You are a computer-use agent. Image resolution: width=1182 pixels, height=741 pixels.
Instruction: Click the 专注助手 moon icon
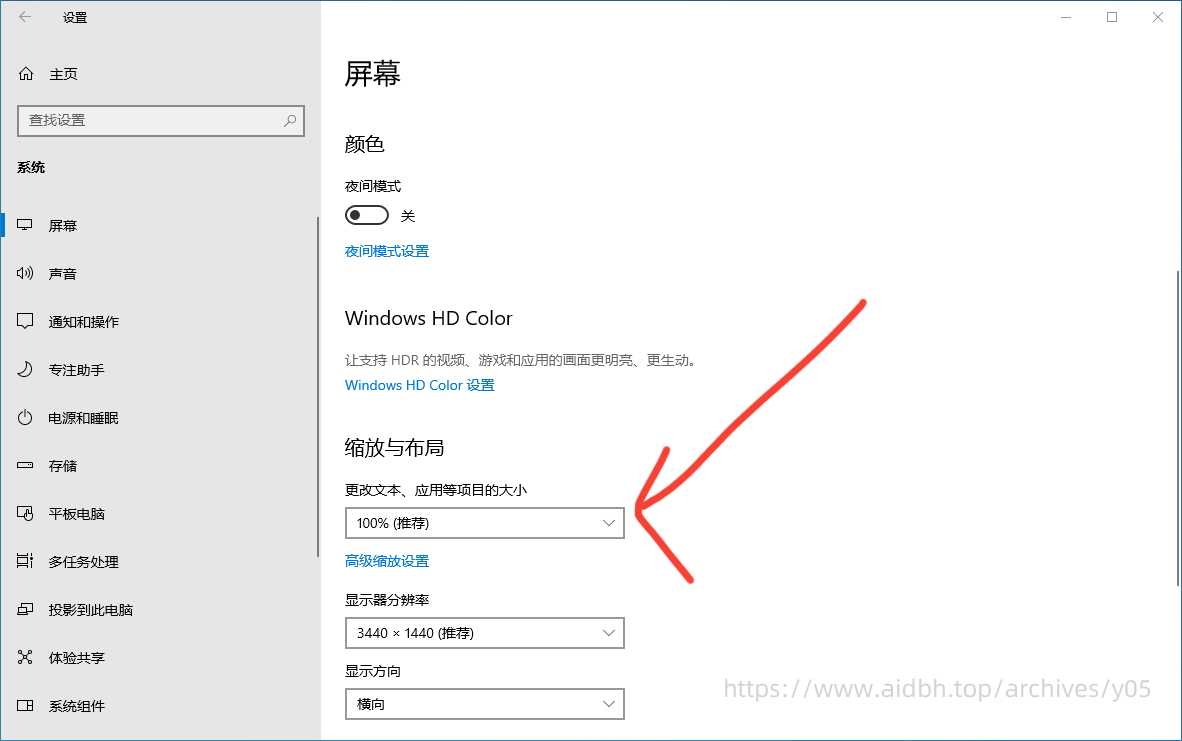point(26,370)
